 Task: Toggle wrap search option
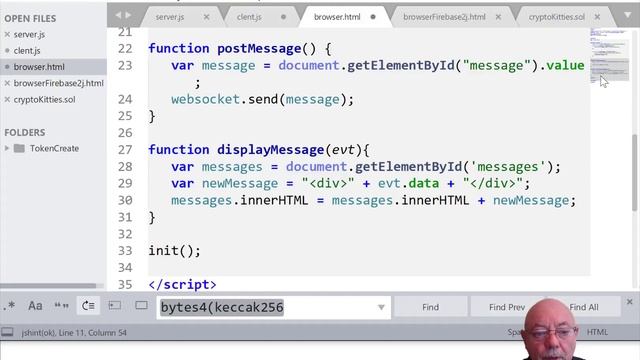point(88,306)
